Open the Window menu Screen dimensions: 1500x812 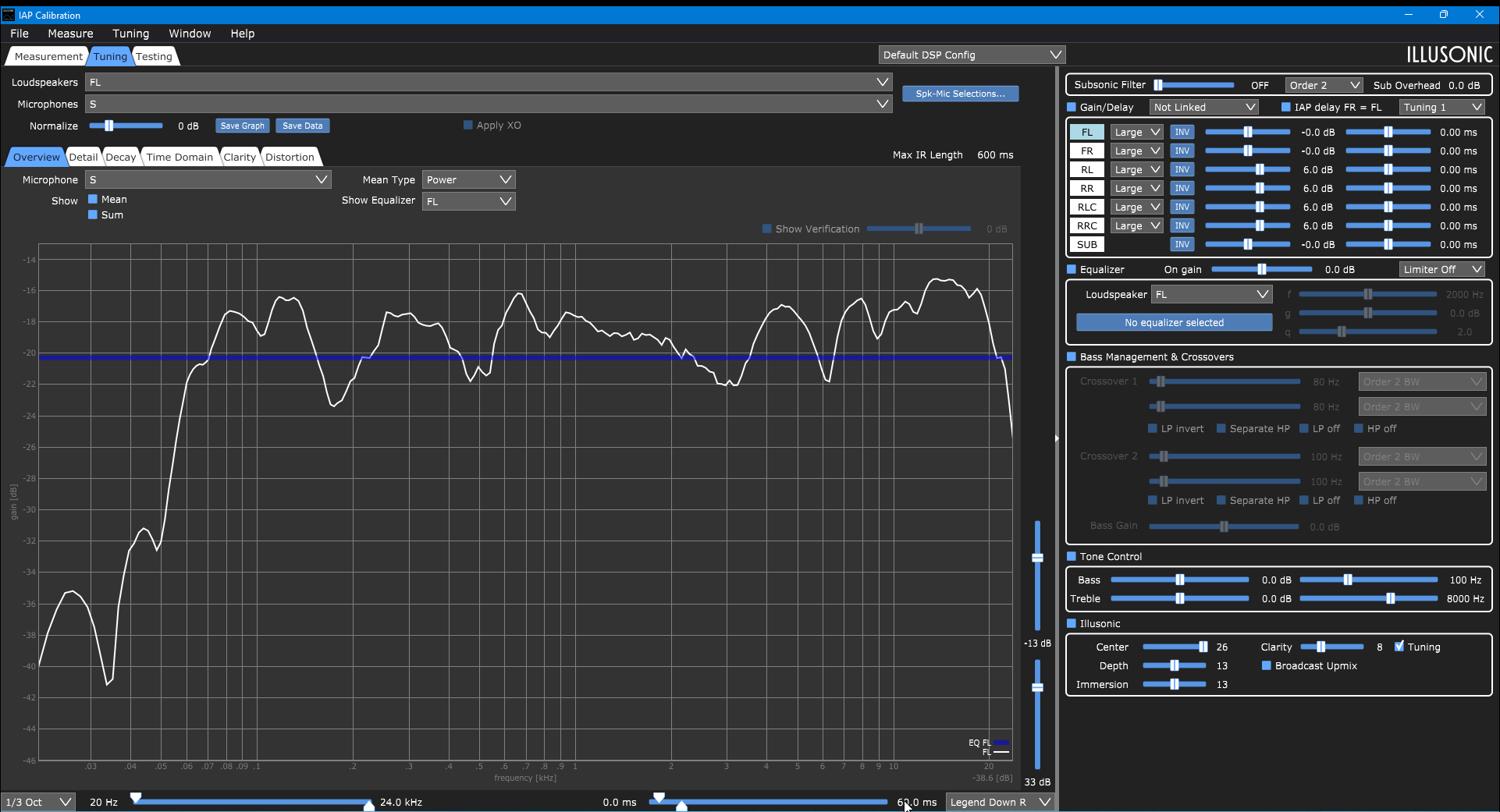point(190,34)
